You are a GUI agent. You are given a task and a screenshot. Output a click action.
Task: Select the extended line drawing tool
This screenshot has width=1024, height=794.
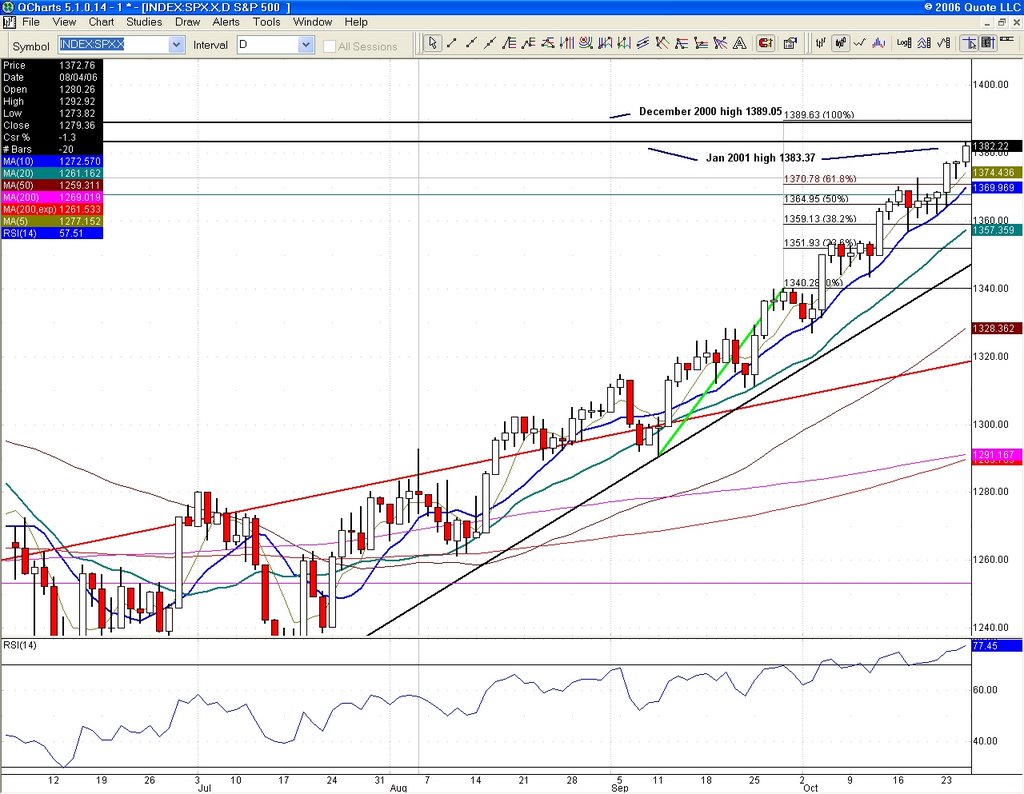(490, 44)
